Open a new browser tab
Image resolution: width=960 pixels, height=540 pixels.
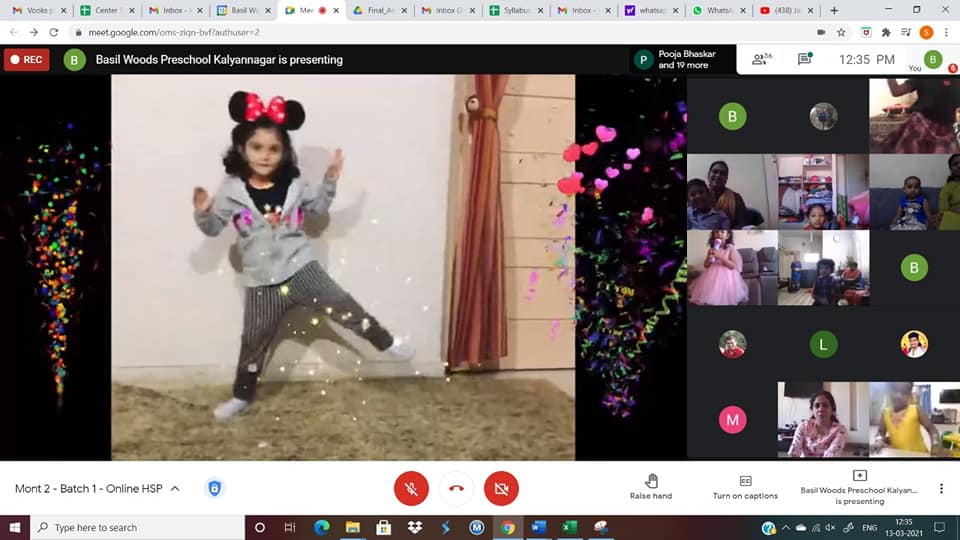tap(834, 10)
